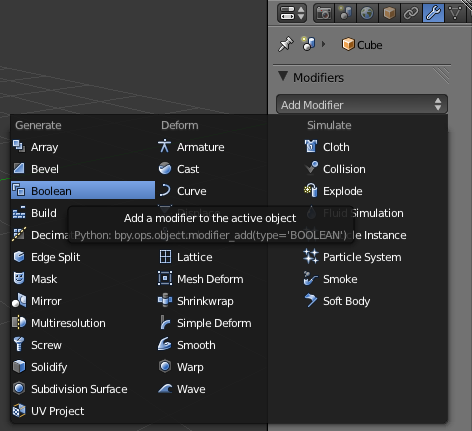
Task: Click the Cloth simulation icon
Action: click(x=311, y=147)
